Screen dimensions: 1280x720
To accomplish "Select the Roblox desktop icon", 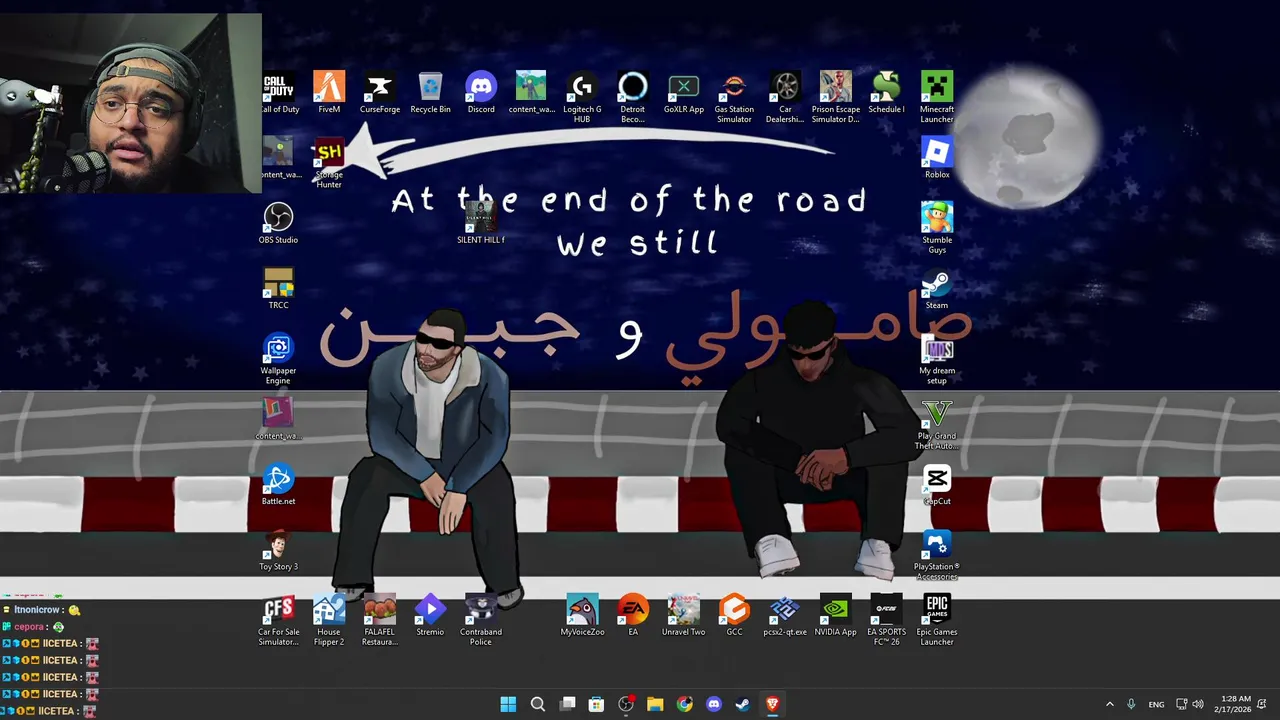I will pos(937,158).
